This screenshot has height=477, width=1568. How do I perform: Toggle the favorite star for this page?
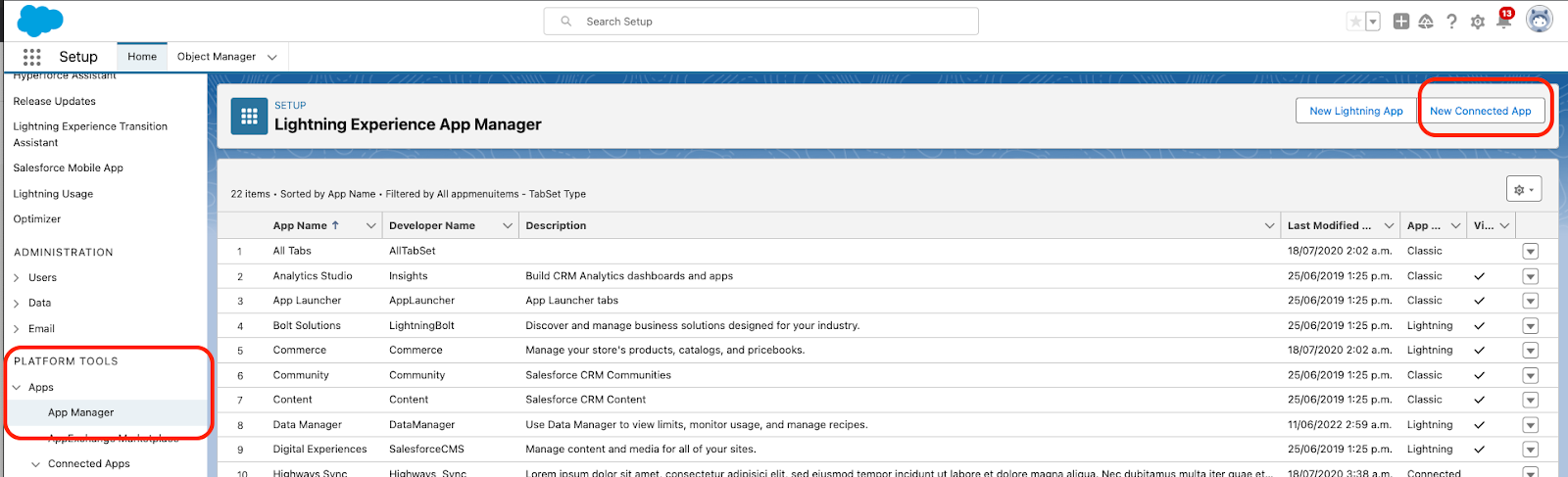[x=1355, y=22]
